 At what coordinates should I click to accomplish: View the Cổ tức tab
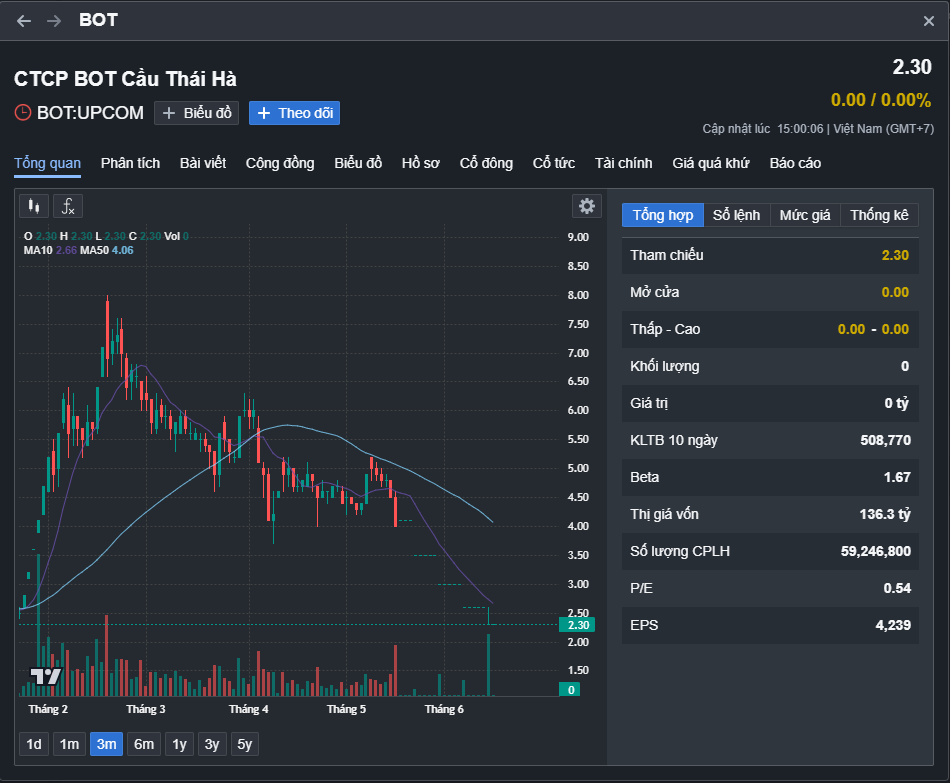click(553, 163)
